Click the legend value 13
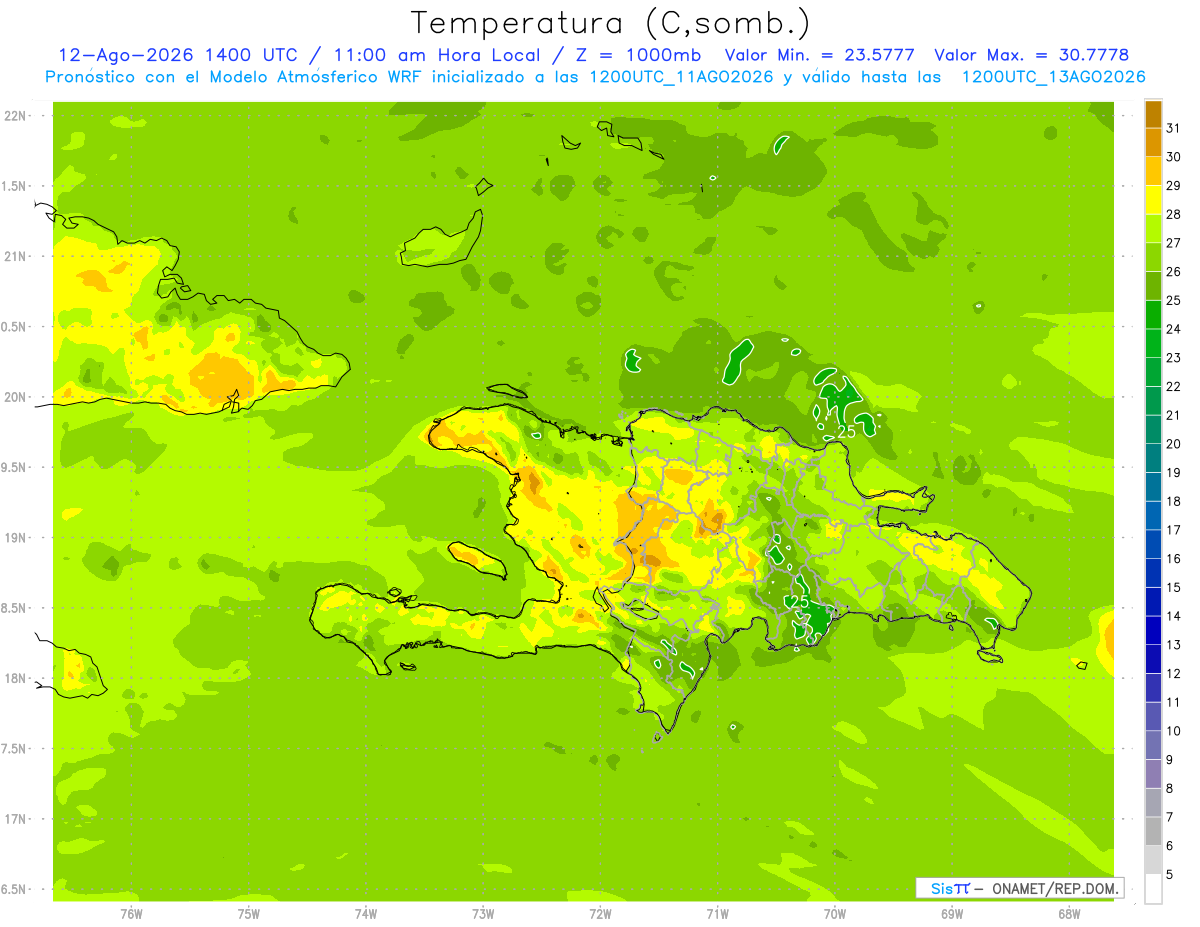 [1174, 645]
